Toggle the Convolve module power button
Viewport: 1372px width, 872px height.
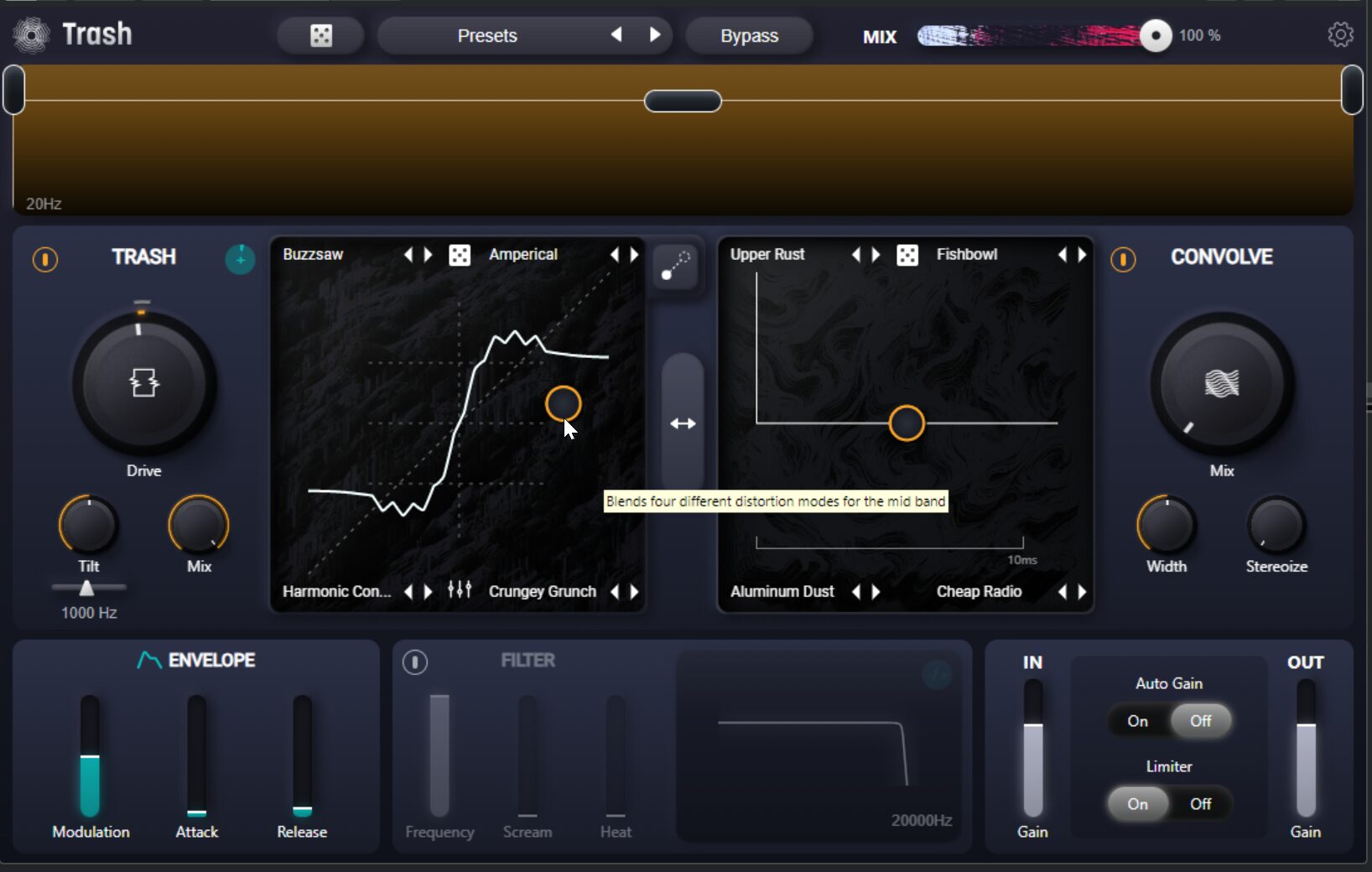coord(1123,259)
